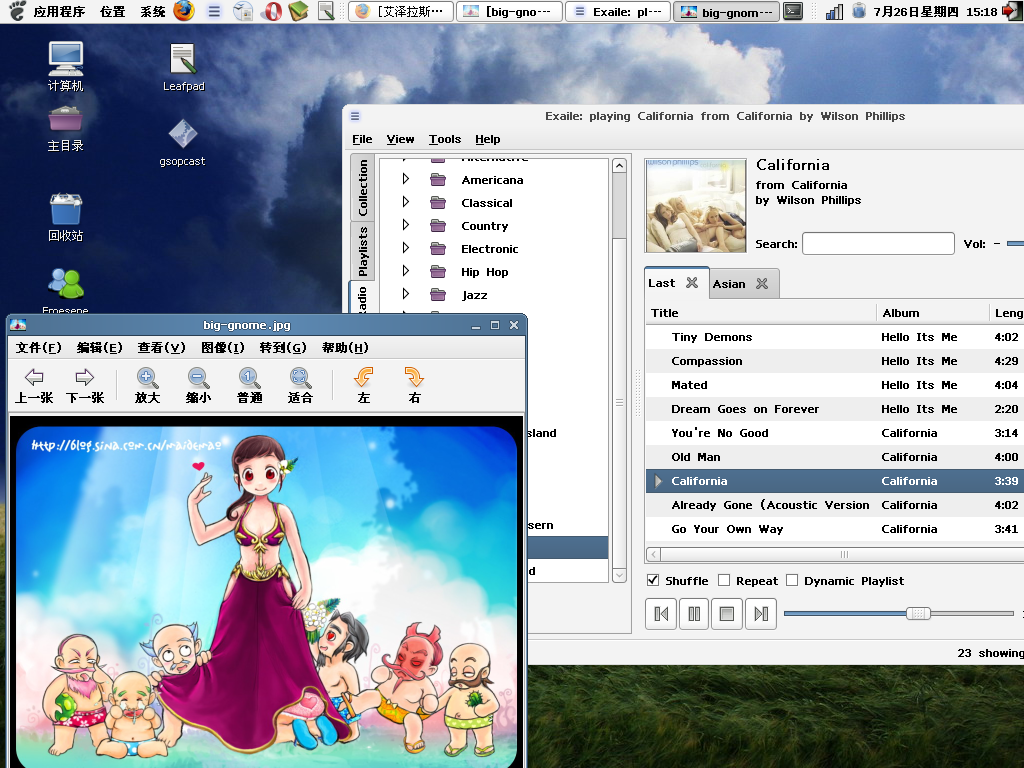Disable the Shuffle checkbox
This screenshot has height=768, width=1024.
[652, 580]
